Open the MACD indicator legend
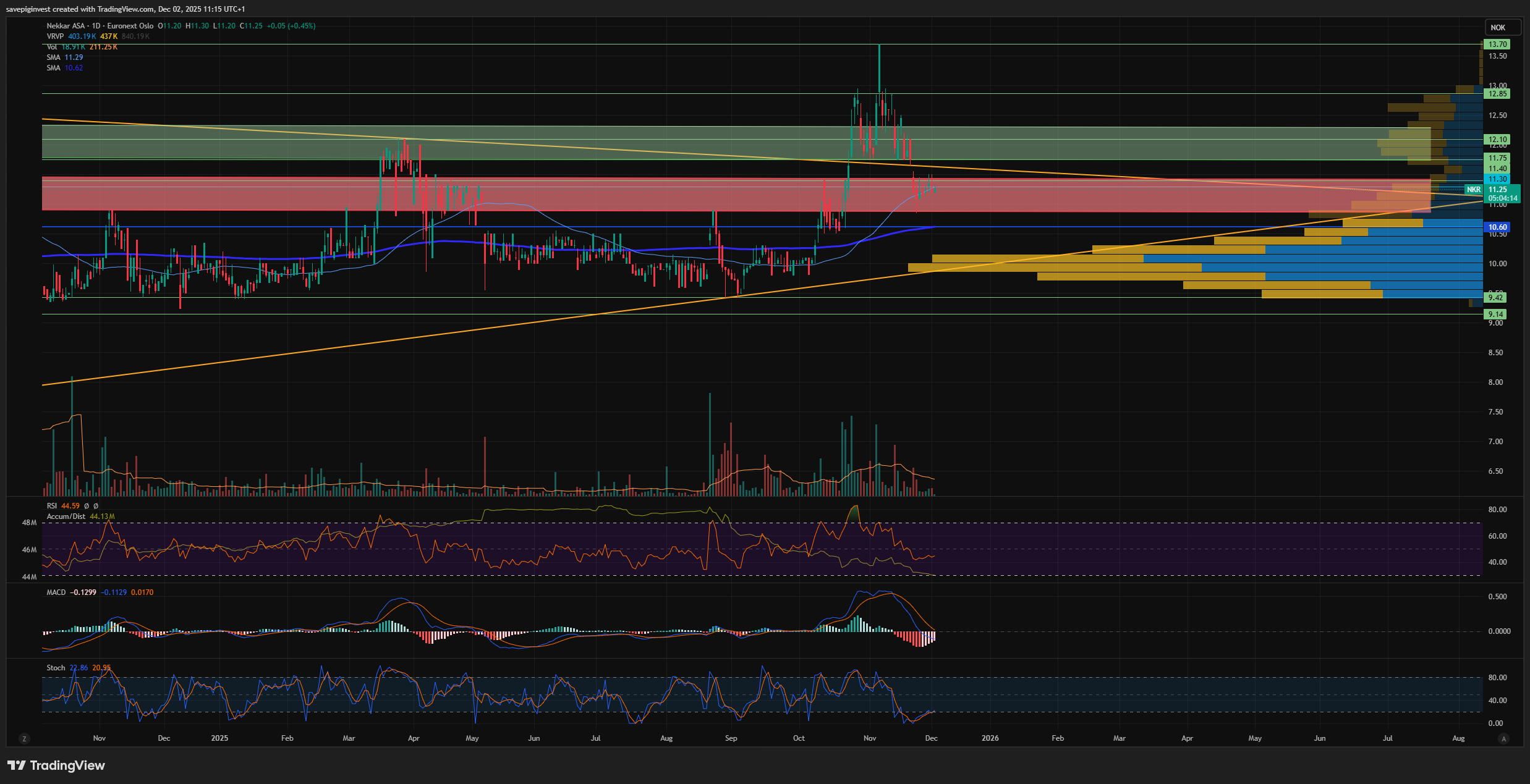This screenshot has height=784, width=1530. point(56,592)
